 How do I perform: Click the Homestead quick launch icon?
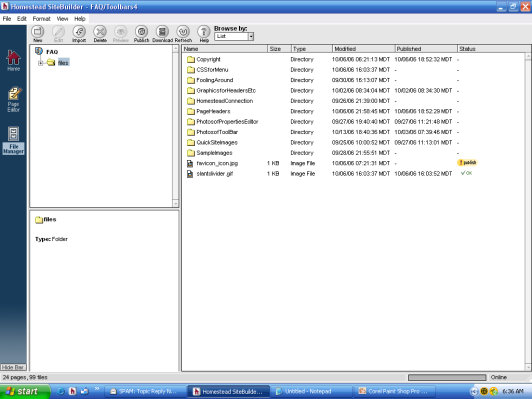click(72, 391)
